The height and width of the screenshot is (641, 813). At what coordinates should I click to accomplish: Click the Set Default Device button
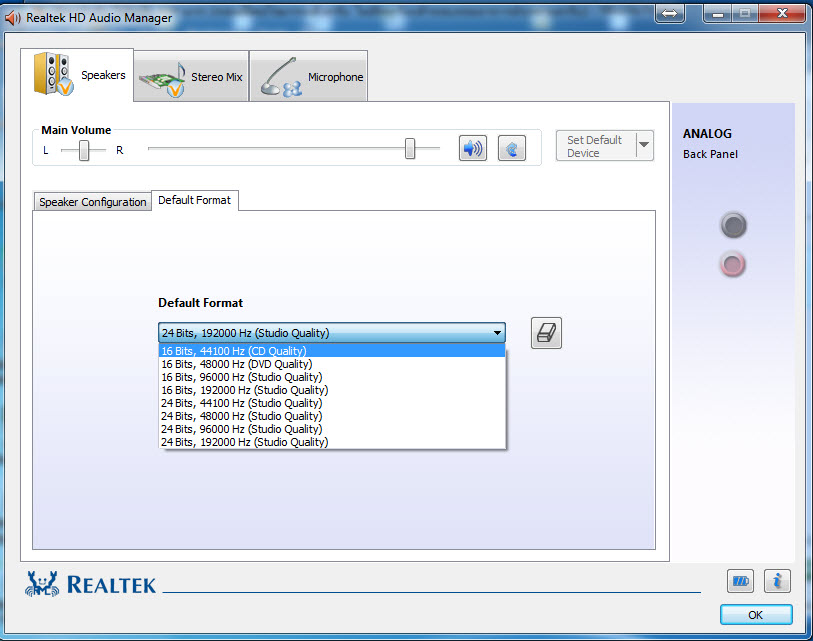pos(596,146)
